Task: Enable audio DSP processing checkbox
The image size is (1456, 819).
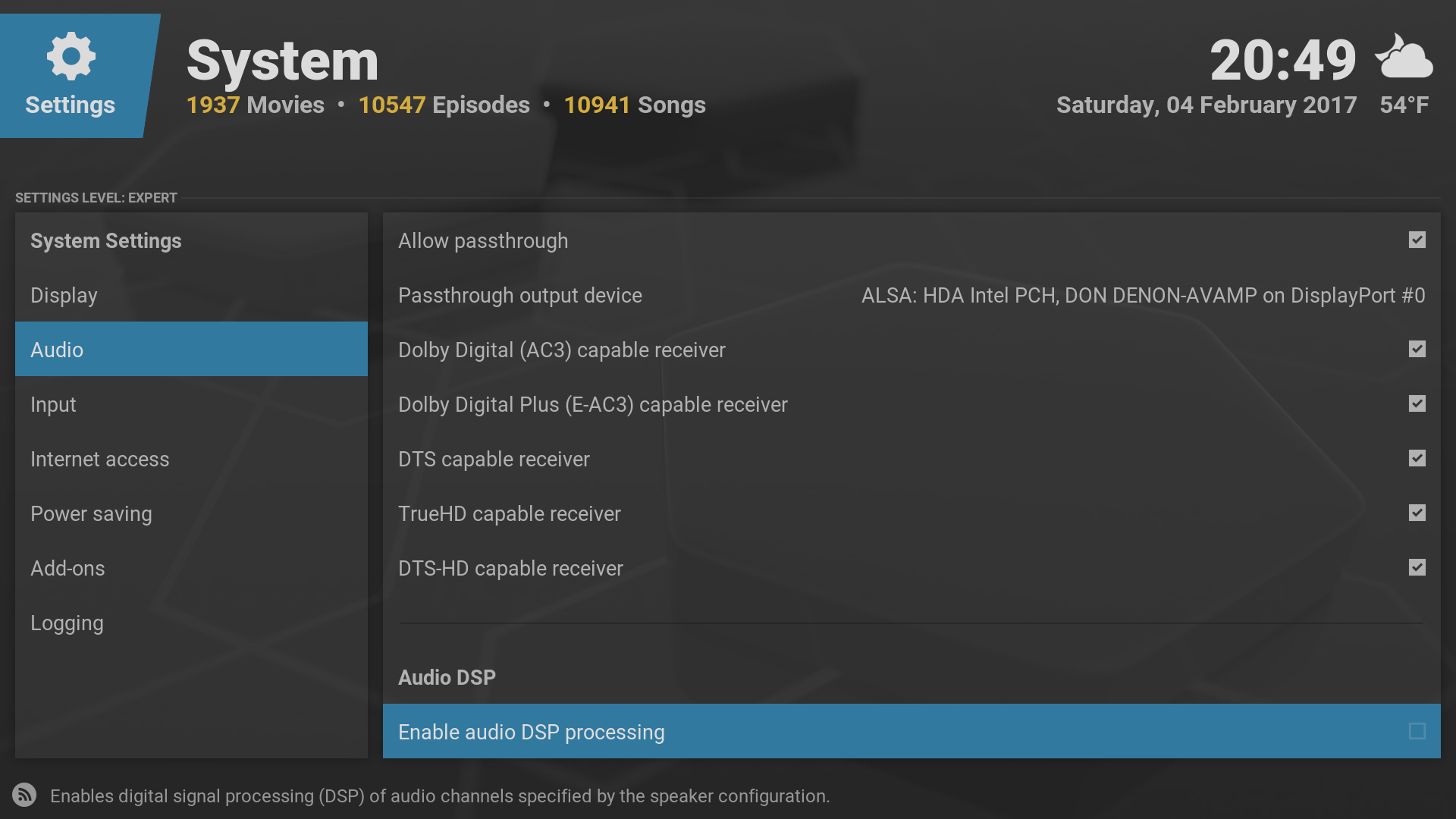Action: (x=1417, y=732)
